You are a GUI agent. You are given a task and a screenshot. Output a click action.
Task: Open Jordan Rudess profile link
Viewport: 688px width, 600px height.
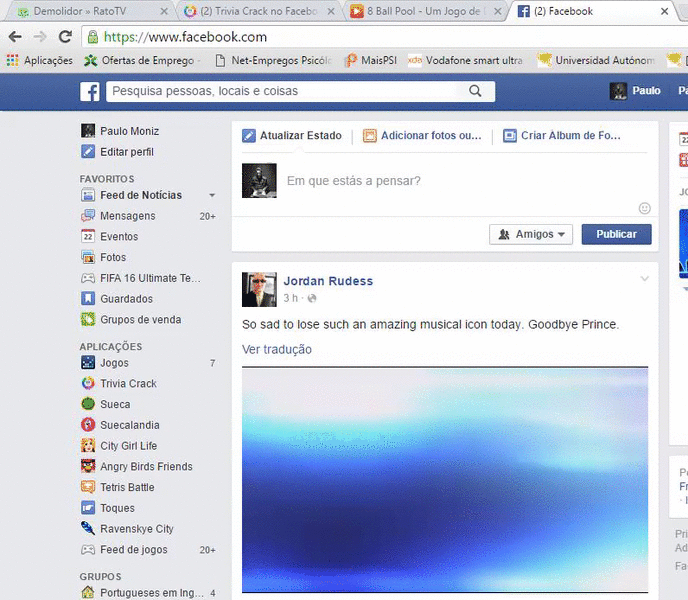(x=328, y=281)
